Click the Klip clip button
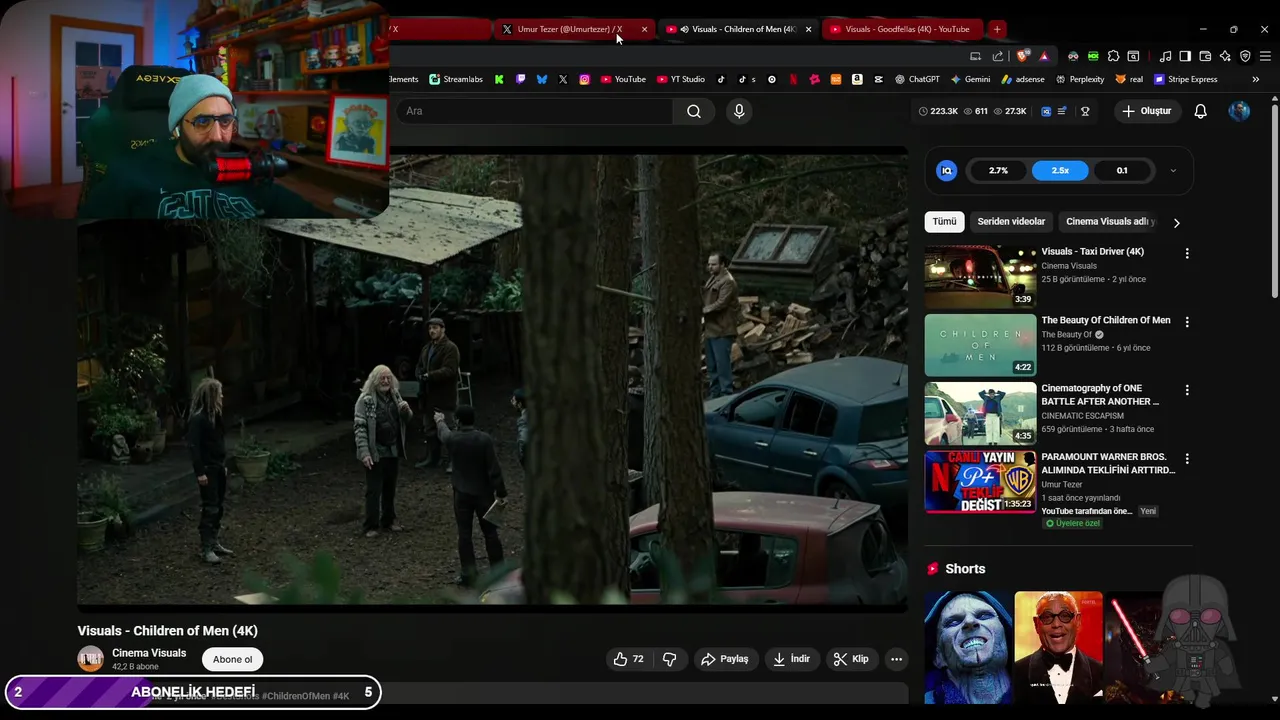 tap(852, 659)
